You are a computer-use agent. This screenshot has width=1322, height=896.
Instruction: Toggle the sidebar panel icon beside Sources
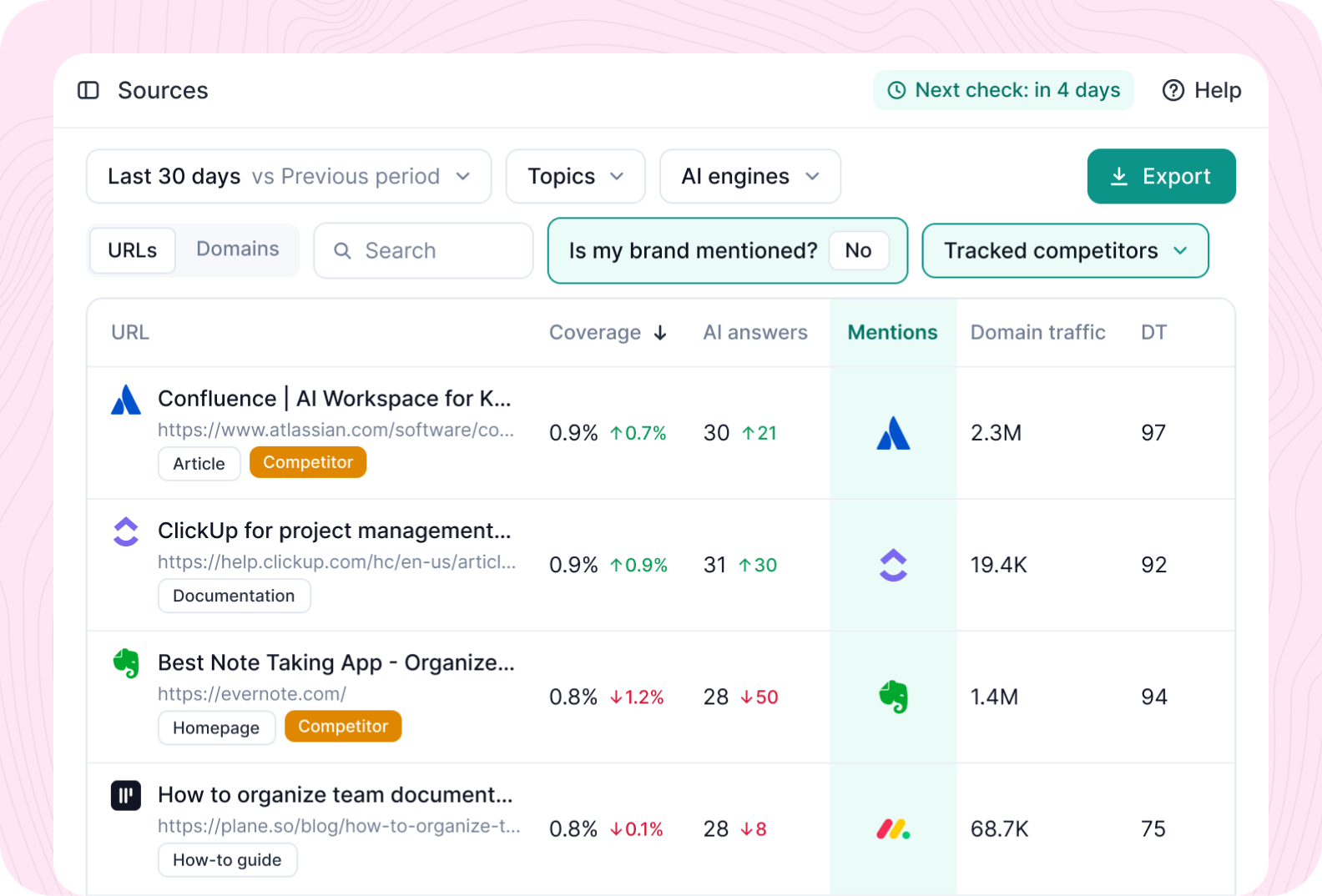point(88,90)
